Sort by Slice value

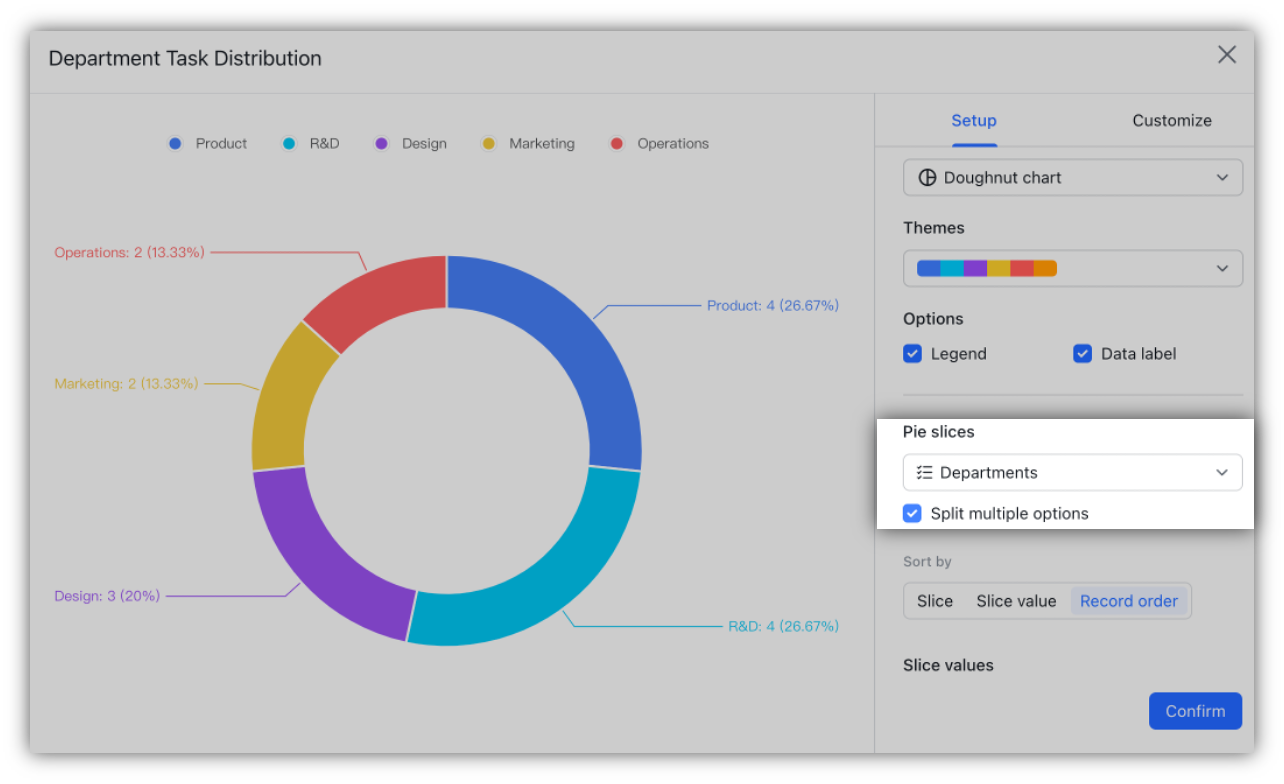pyautogui.click(x=1016, y=601)
